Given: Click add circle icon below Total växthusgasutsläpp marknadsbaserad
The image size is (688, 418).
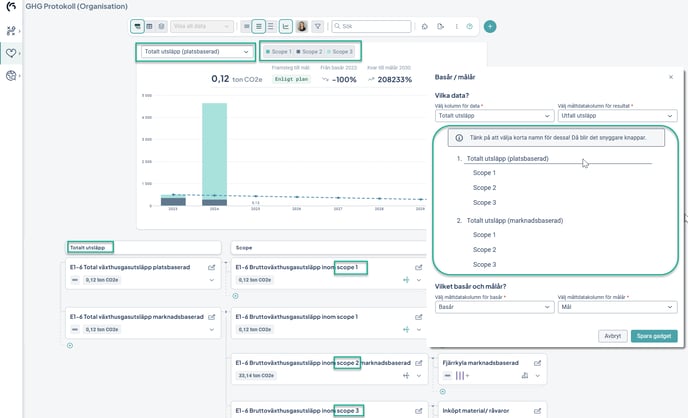Looking at the screenshot, I should (70, 345).
